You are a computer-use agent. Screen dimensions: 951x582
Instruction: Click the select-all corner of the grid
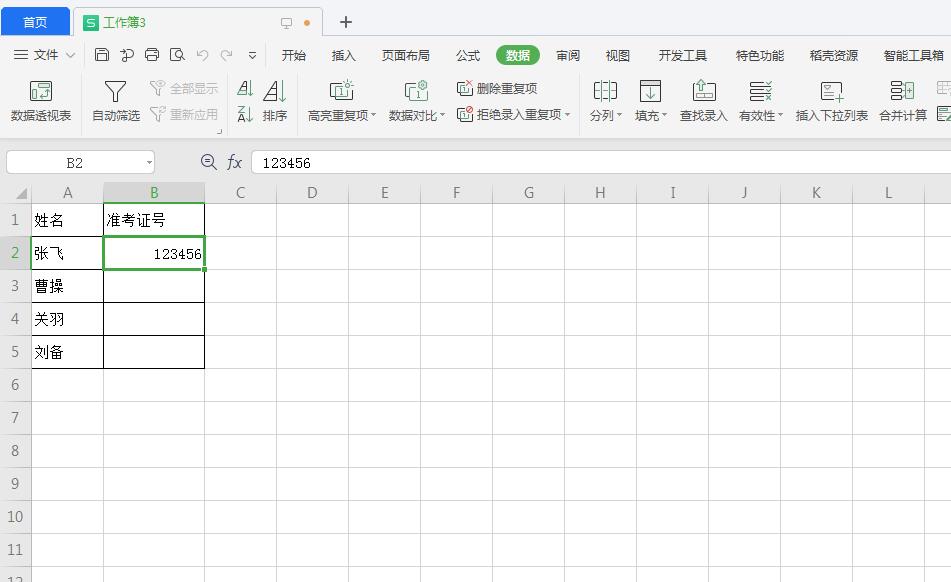(16, 193)
